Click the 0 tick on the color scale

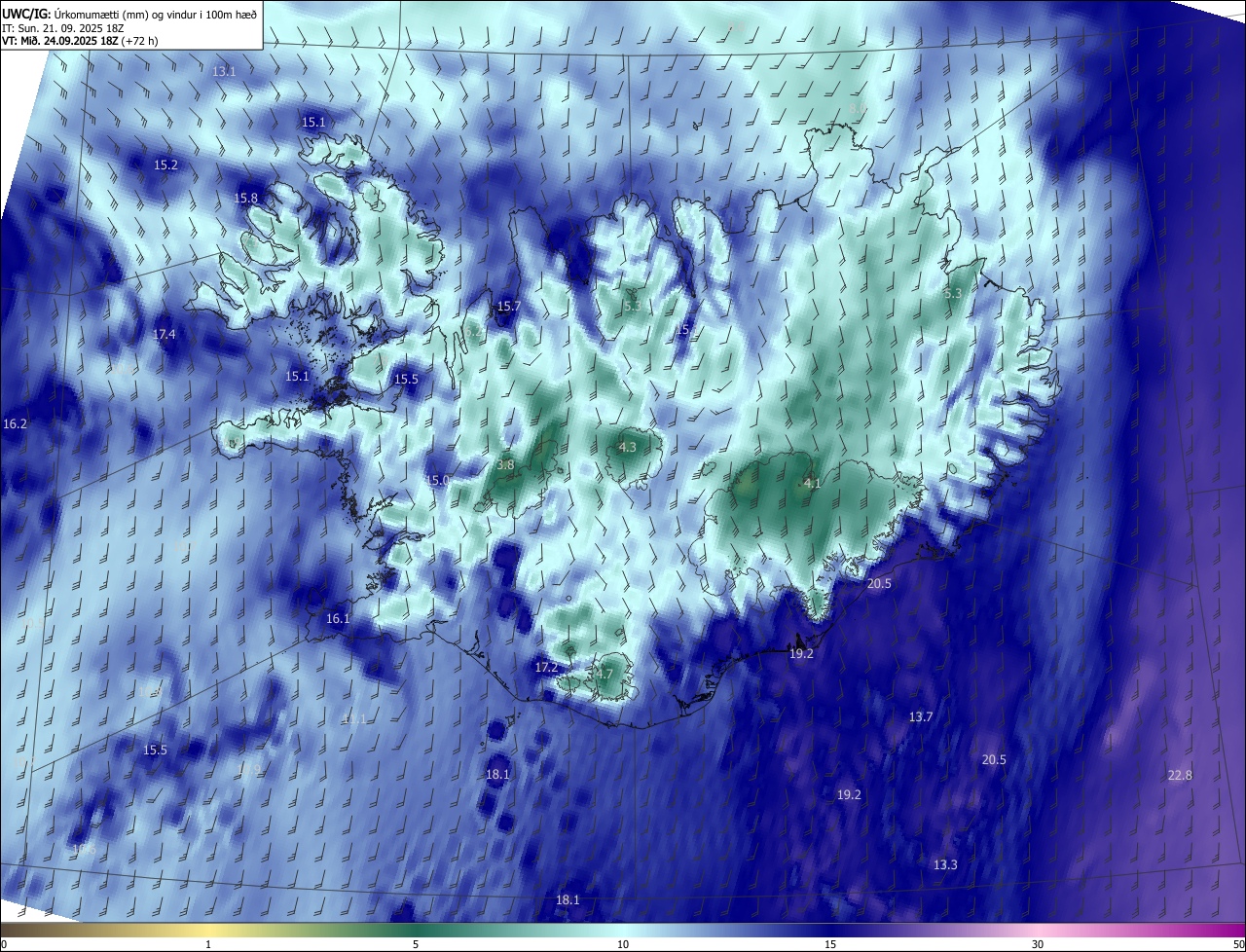point(3,944)
